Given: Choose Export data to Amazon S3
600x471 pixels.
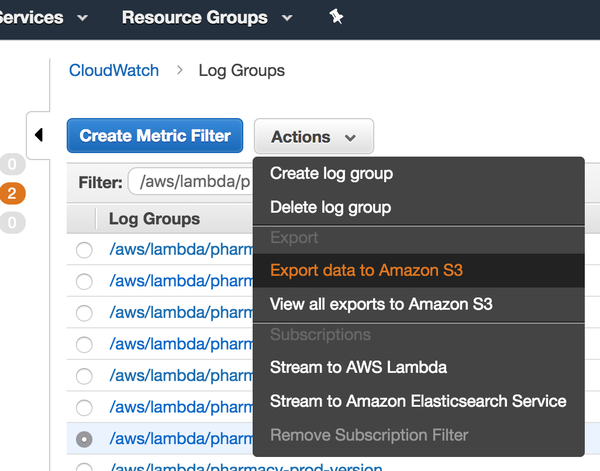Looking at the screenshot, I should pyautogui.click(x=366, y=270).
